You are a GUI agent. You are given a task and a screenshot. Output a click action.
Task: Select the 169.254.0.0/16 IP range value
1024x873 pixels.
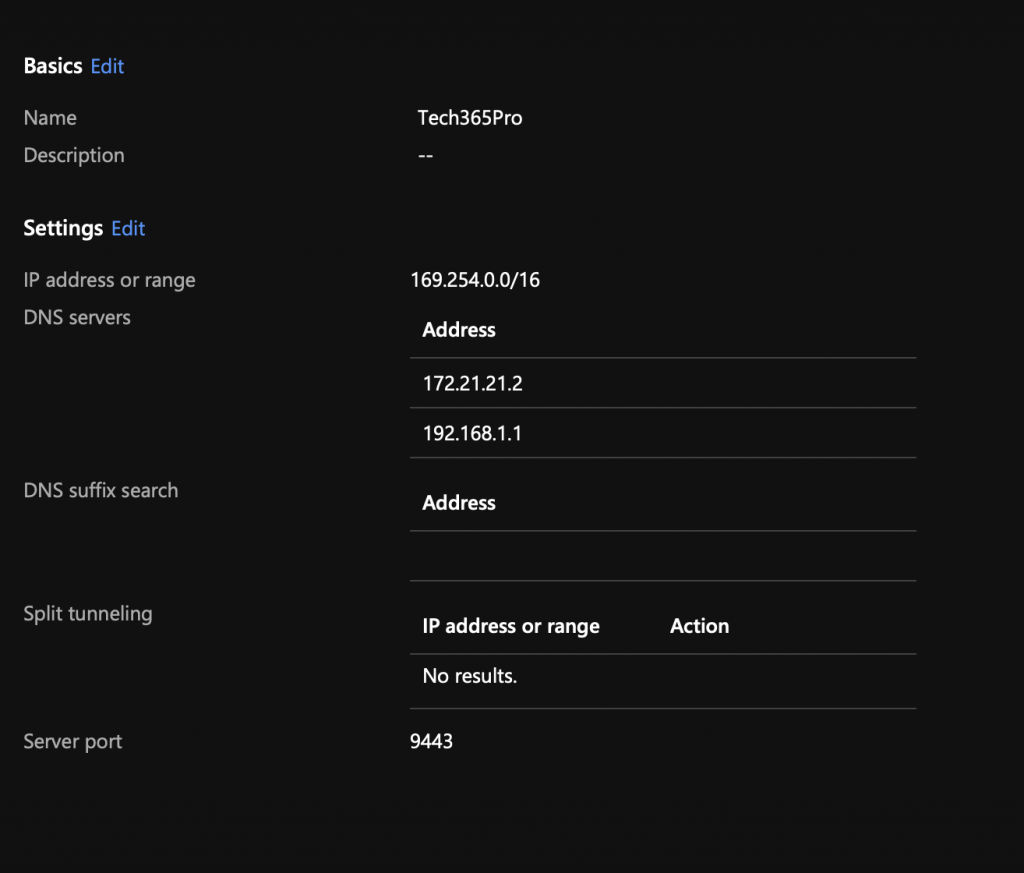click(475, 280)
